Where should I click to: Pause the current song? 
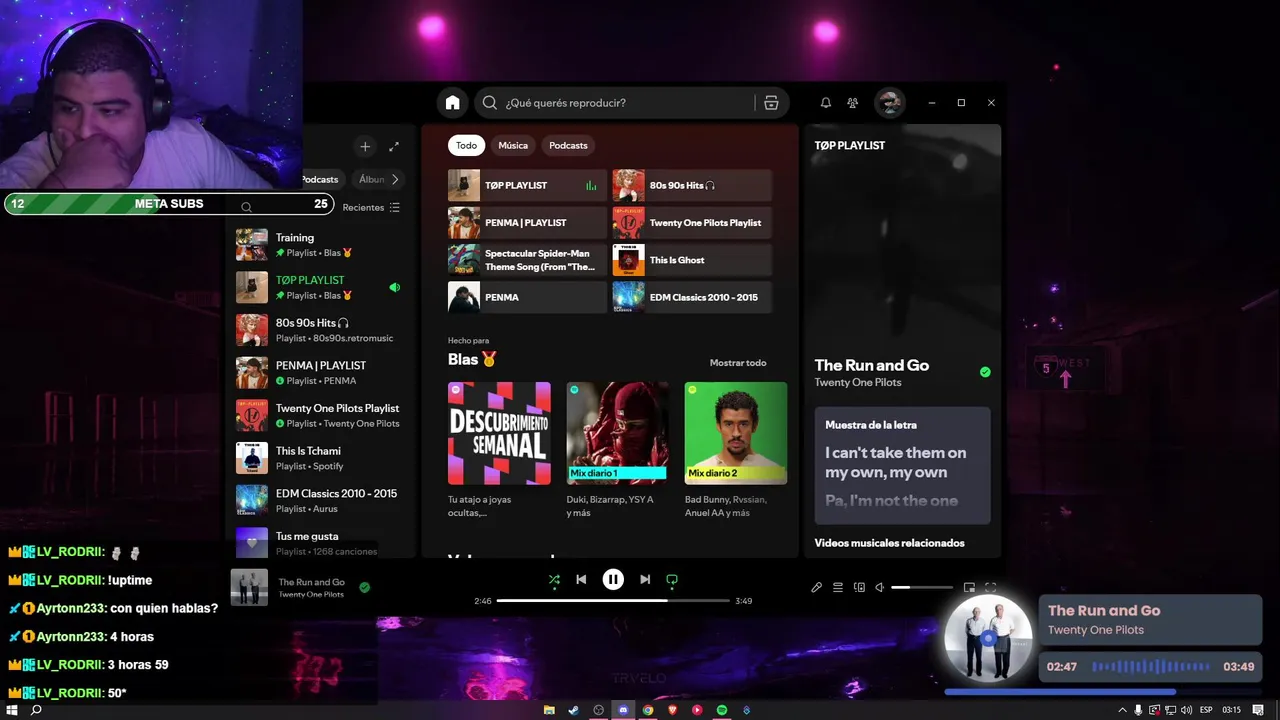pos(613,579)
